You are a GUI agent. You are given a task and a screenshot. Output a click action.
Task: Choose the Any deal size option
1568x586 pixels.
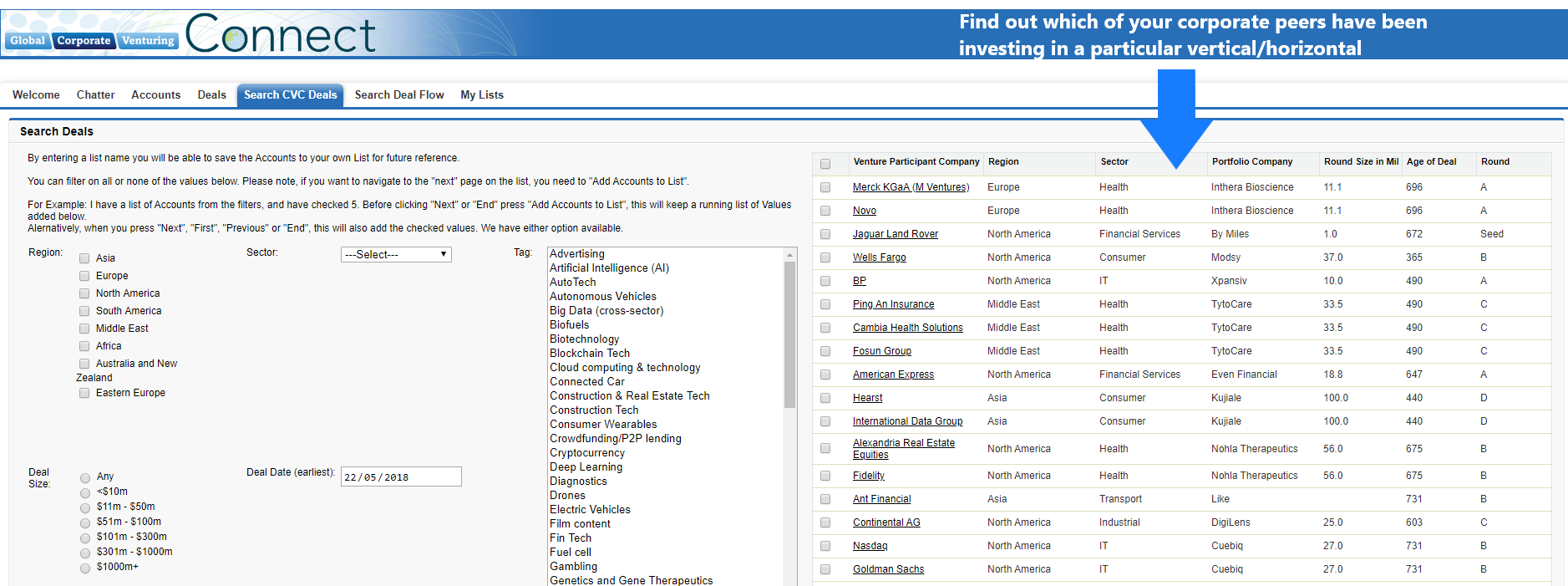pyautogui.click(x=85, y=477)
